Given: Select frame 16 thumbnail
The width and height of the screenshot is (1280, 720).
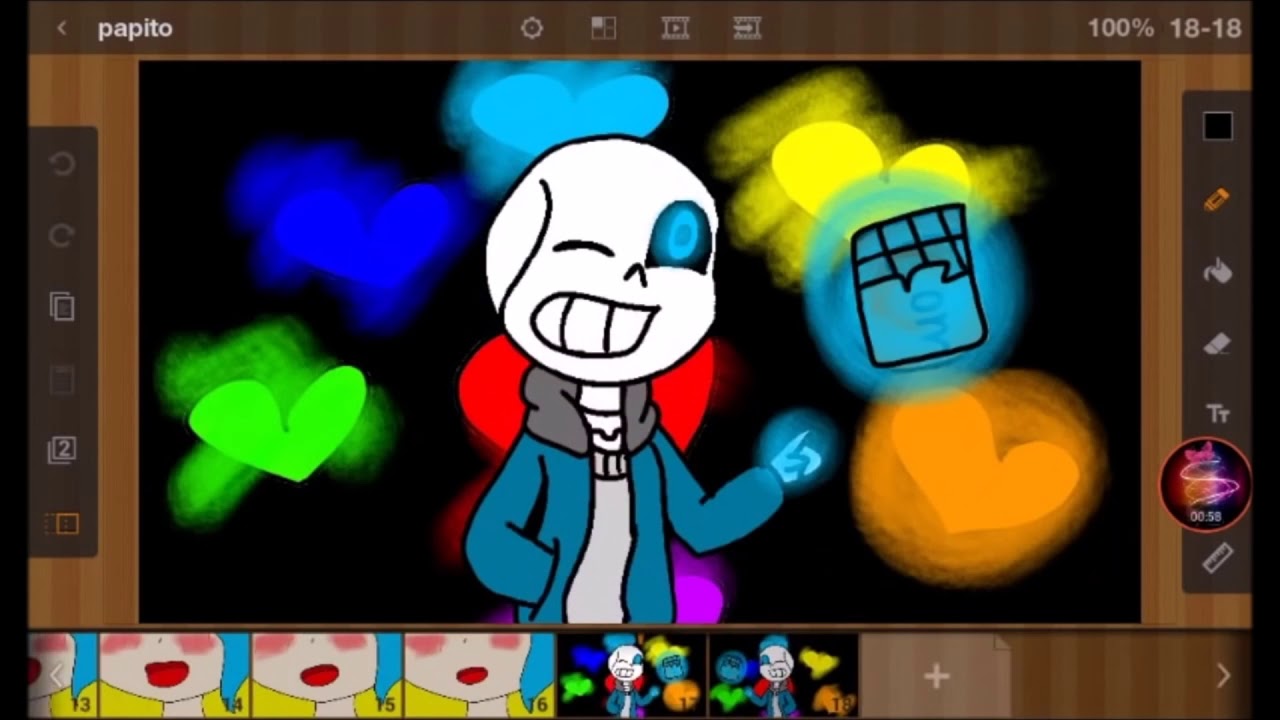Looking at the screenshot, I should coord(479,675).
